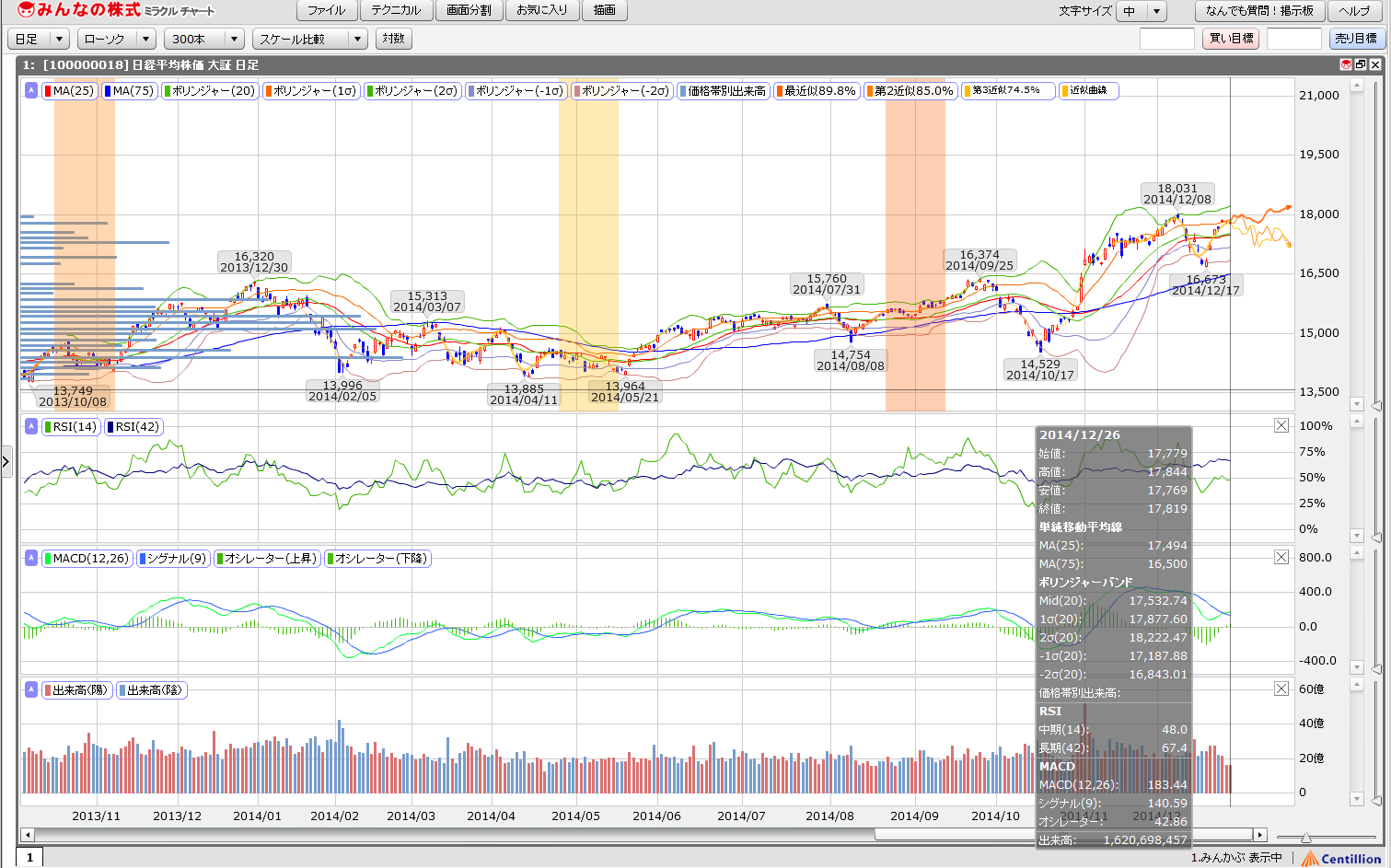Collapse the MACD legend with its arrow icon

click(x=31, y=558)
